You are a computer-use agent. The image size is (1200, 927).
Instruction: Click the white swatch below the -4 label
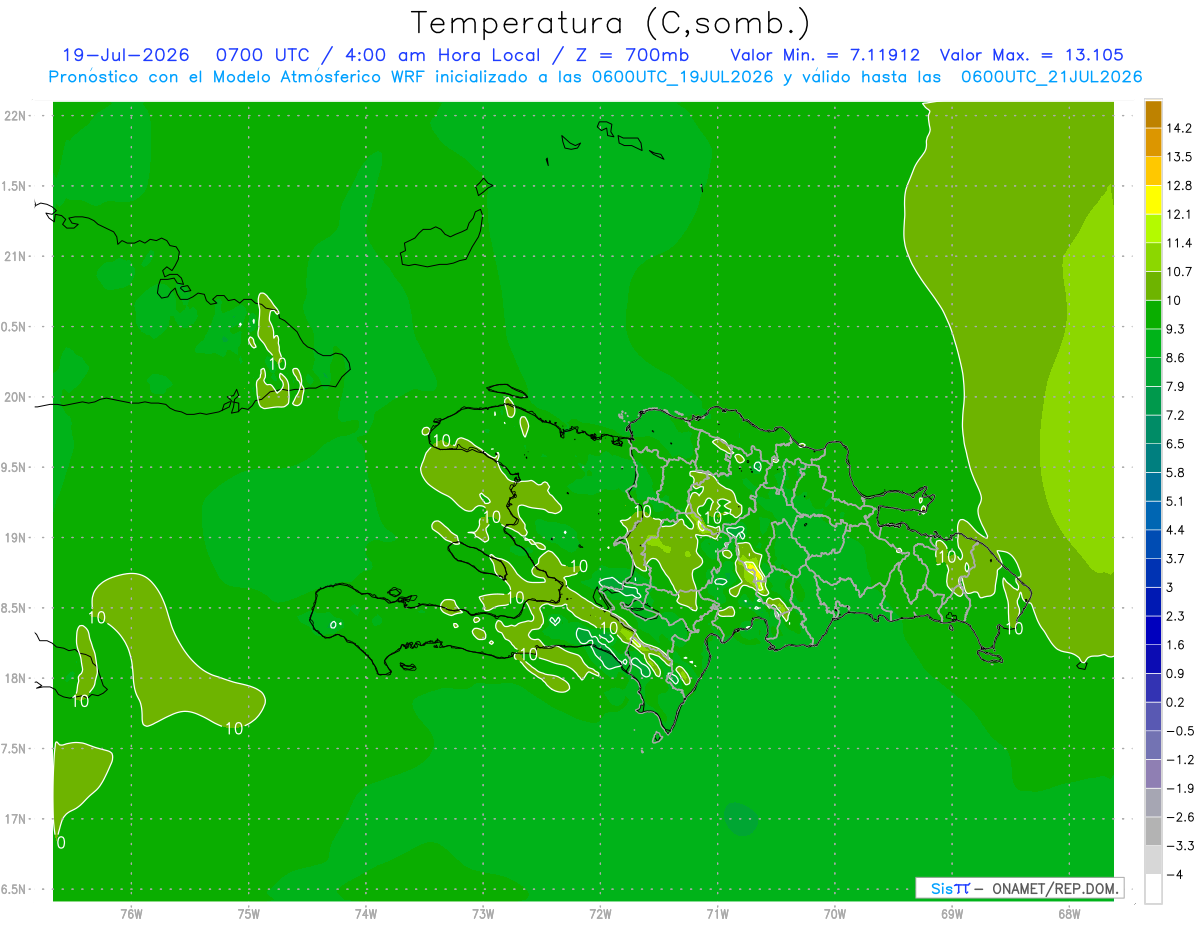(1153, 889)
